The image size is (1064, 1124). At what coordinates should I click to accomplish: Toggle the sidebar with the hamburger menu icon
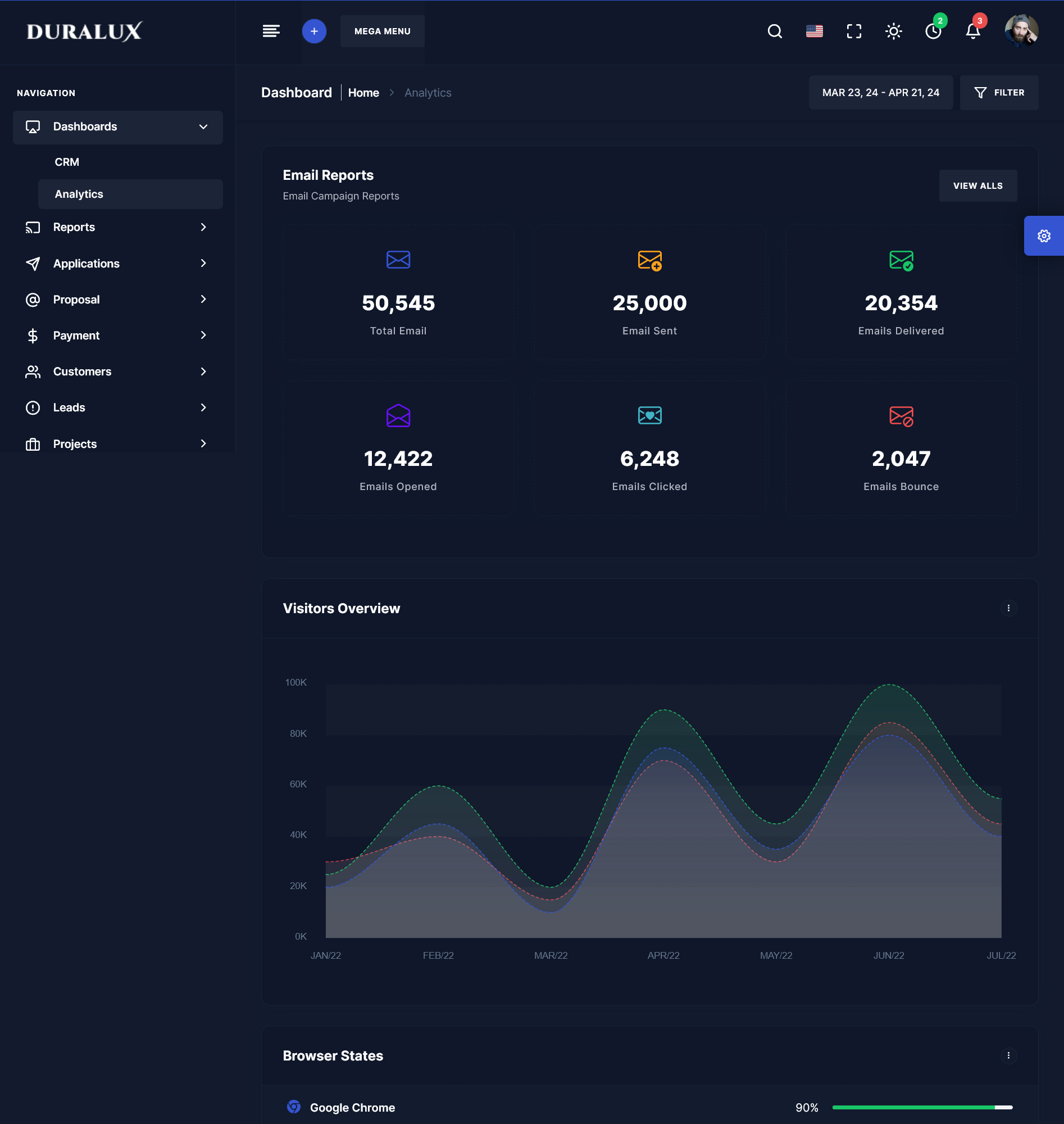pos(271,31)
